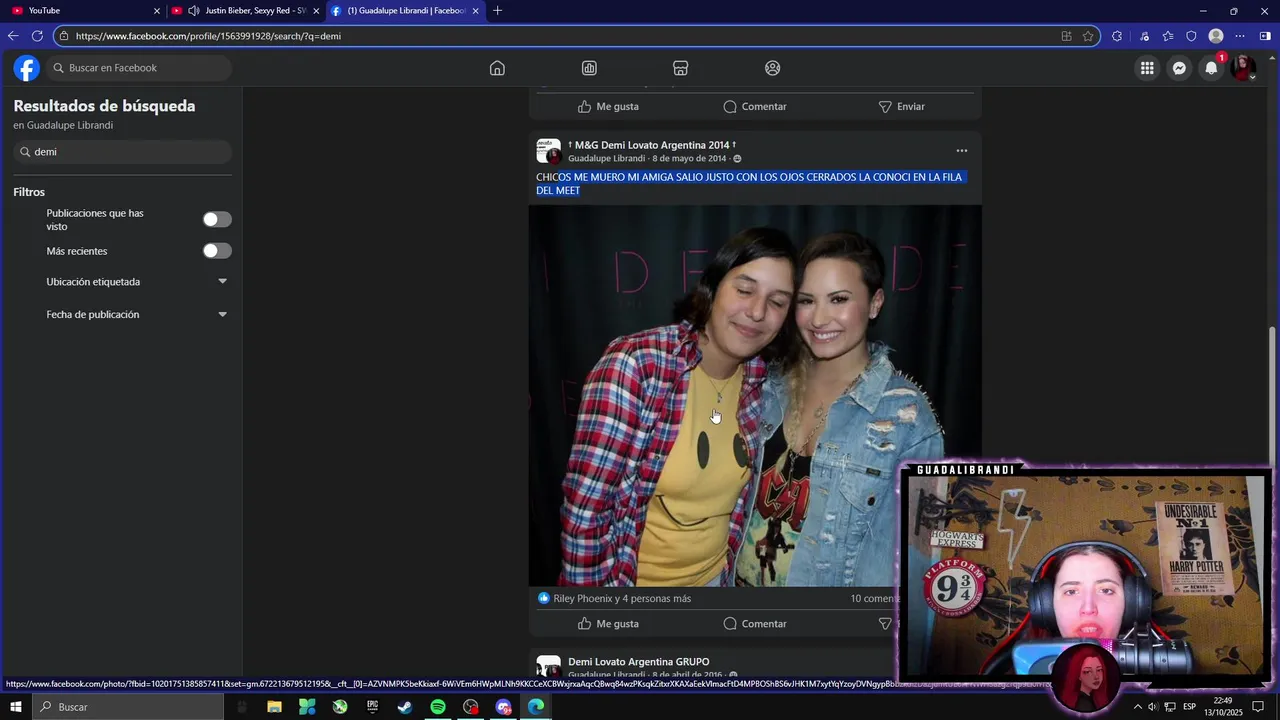
Task: Open the M&G group avatar on the post
Action: point(548,151)
